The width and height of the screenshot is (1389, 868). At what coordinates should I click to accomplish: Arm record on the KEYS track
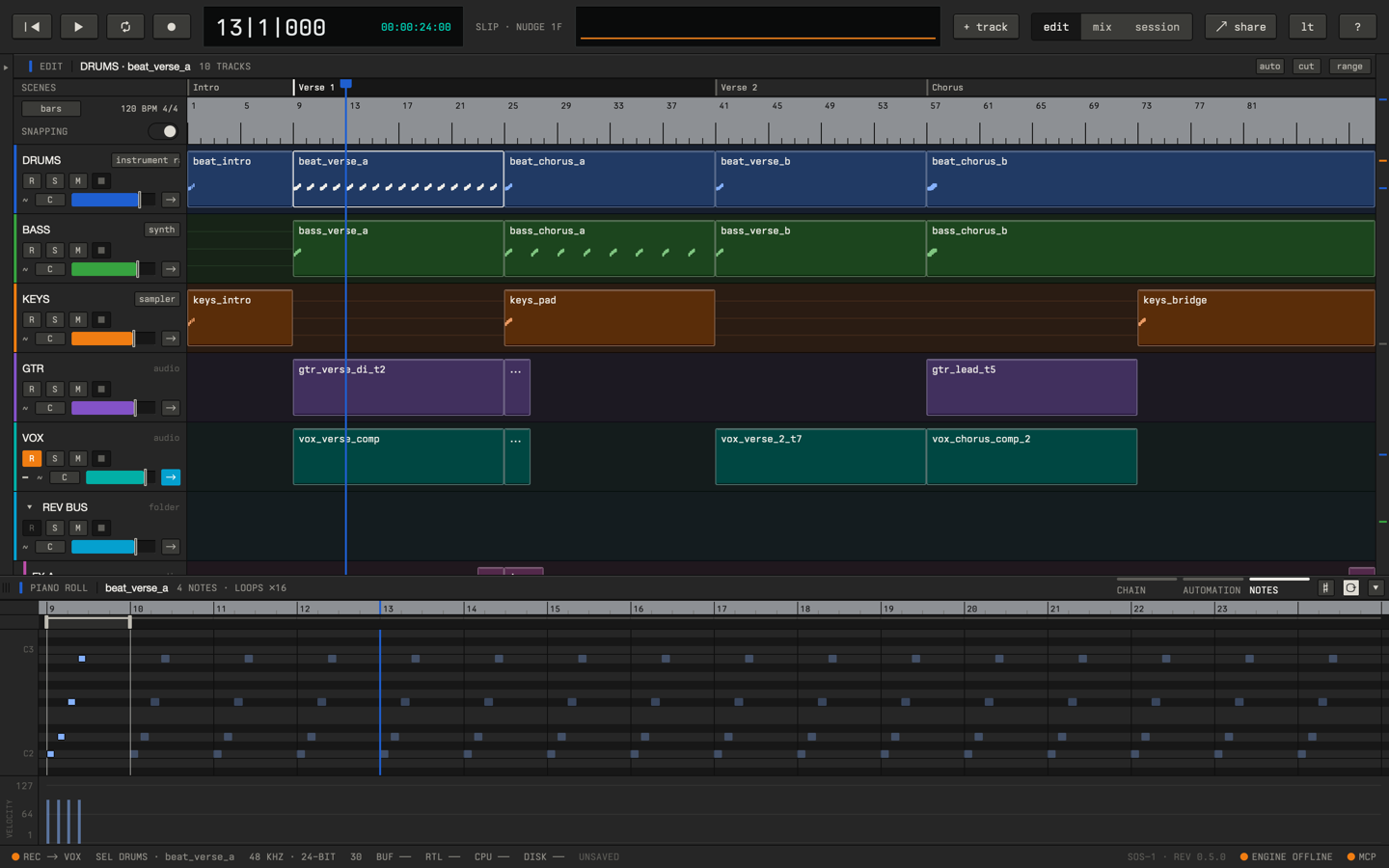click(32, 319)
